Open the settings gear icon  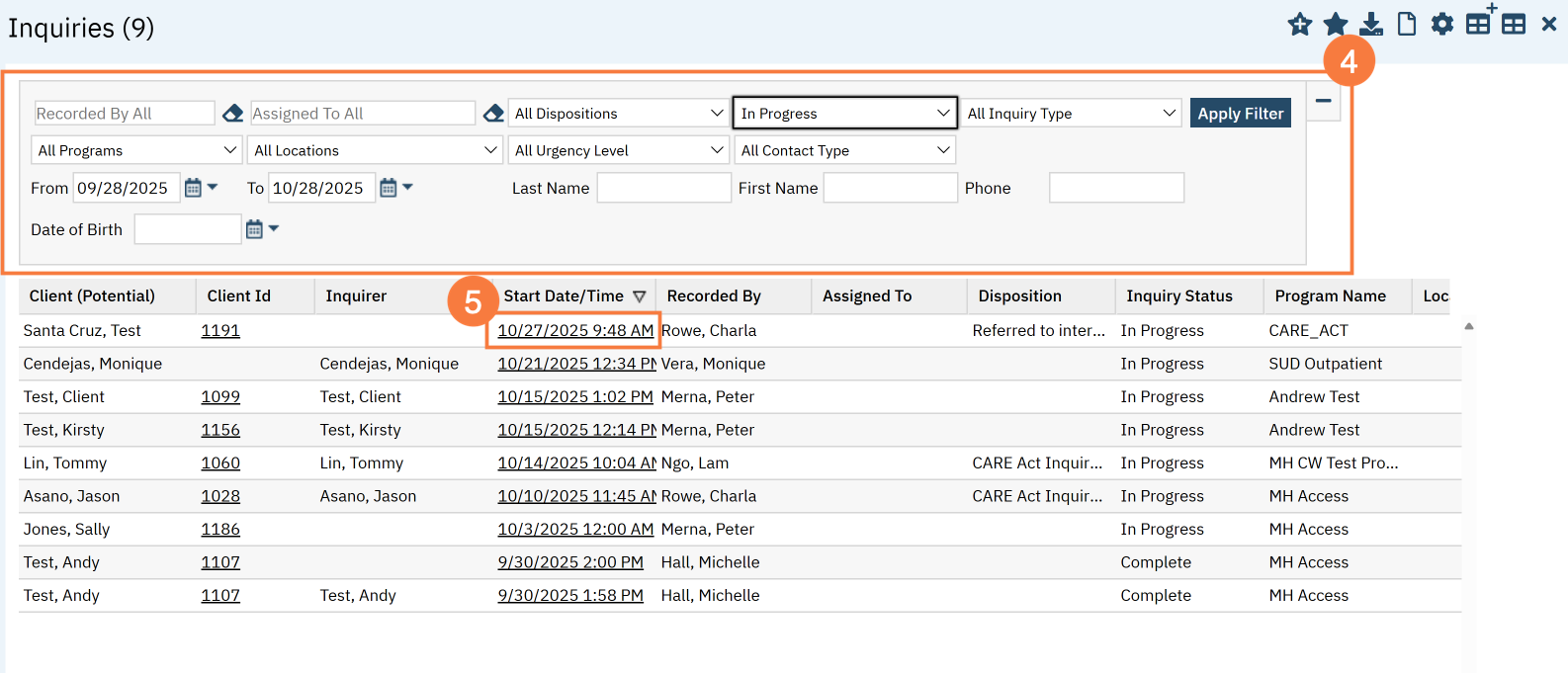click(1442, 25)
